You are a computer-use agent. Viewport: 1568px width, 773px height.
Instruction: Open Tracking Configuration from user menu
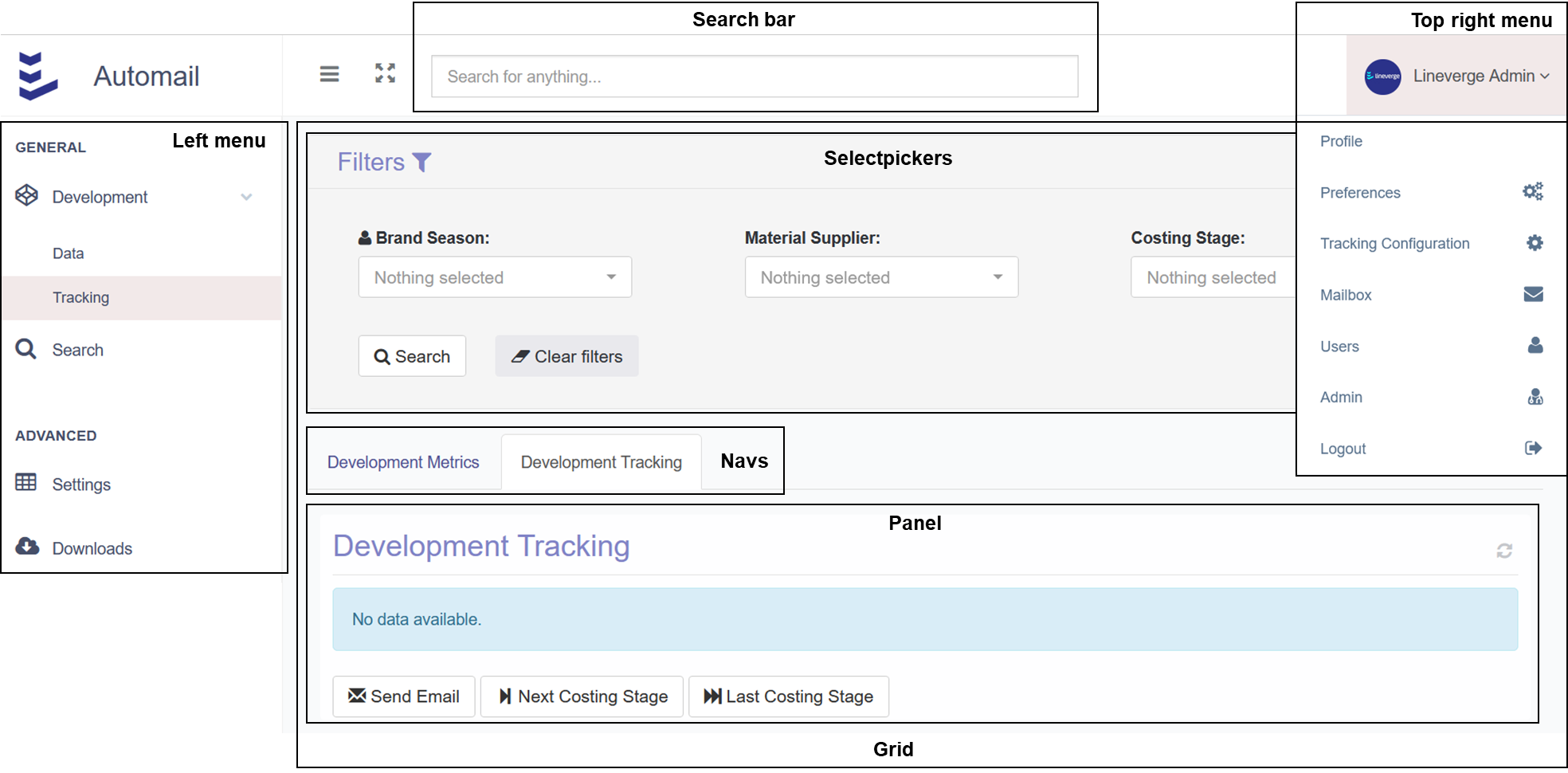tap(1394, 244)
